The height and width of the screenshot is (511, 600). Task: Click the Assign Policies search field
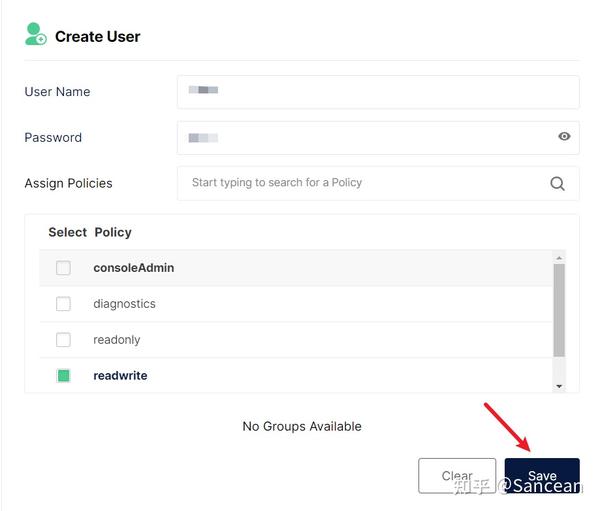[x=378, y=183]
